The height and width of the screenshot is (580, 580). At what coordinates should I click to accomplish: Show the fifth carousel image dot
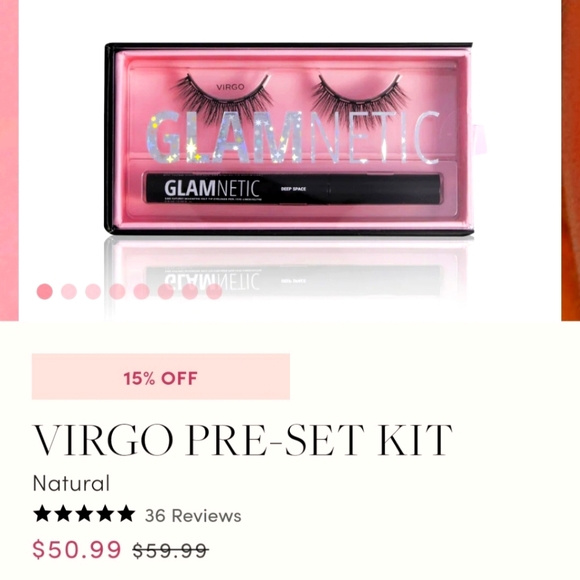(141, 291)
